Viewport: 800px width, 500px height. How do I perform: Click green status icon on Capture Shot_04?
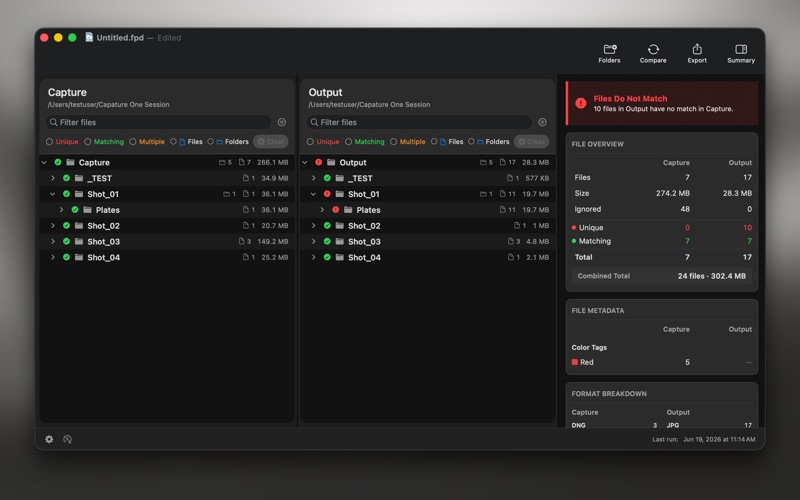coord(66,257)
